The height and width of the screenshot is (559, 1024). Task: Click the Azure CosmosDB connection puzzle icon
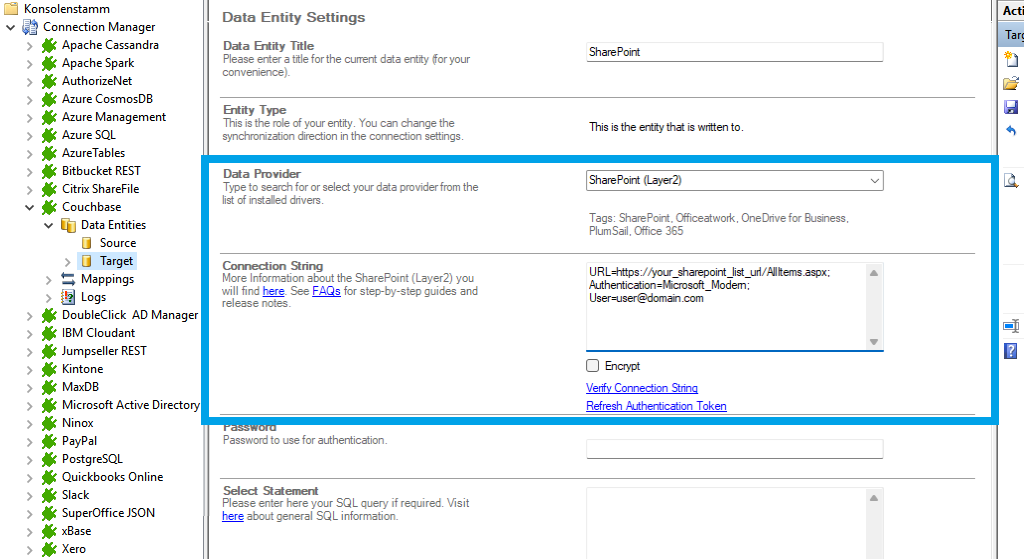coord(49,99)
